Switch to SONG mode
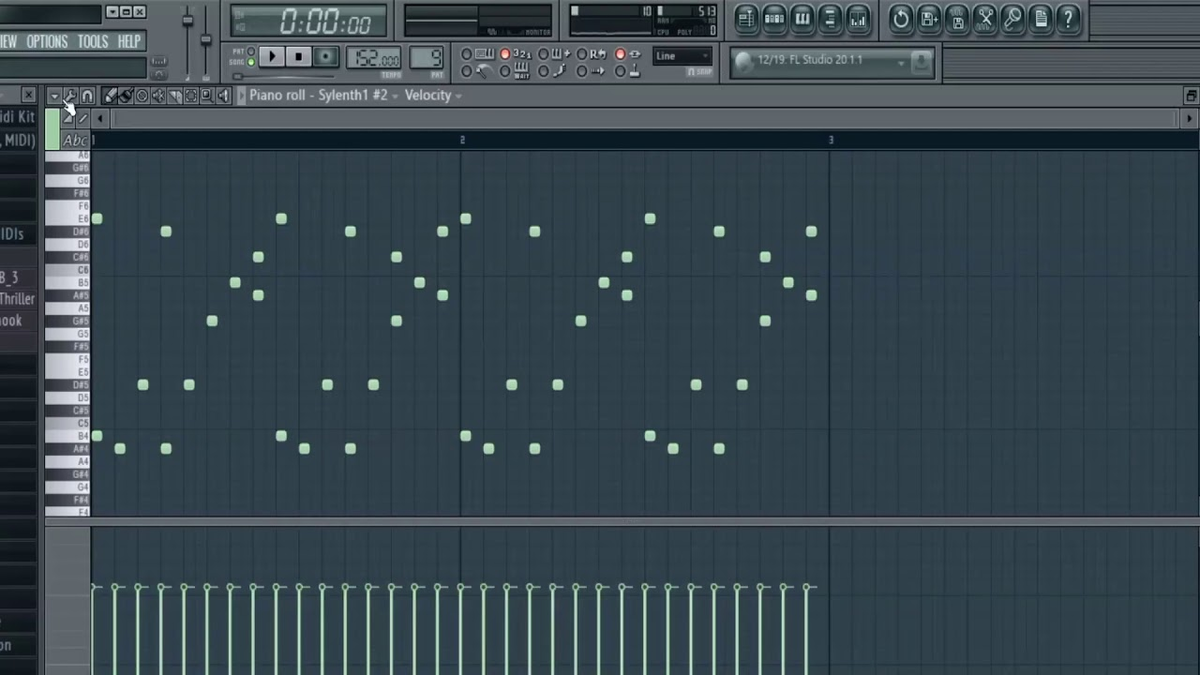This screenshot has height=675, width=1200. [251, 62]
